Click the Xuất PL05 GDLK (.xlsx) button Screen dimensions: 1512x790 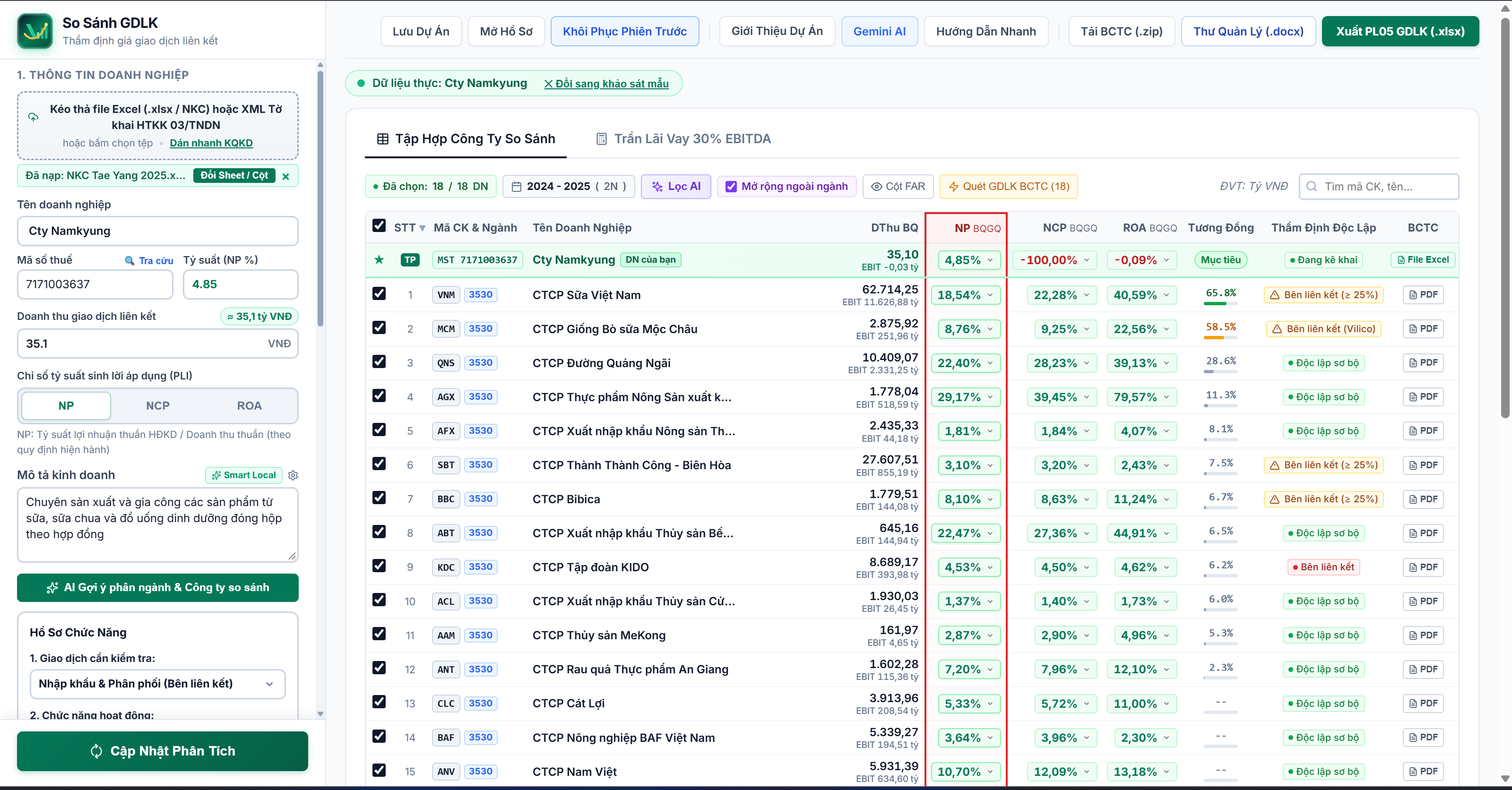[1400, 31]
